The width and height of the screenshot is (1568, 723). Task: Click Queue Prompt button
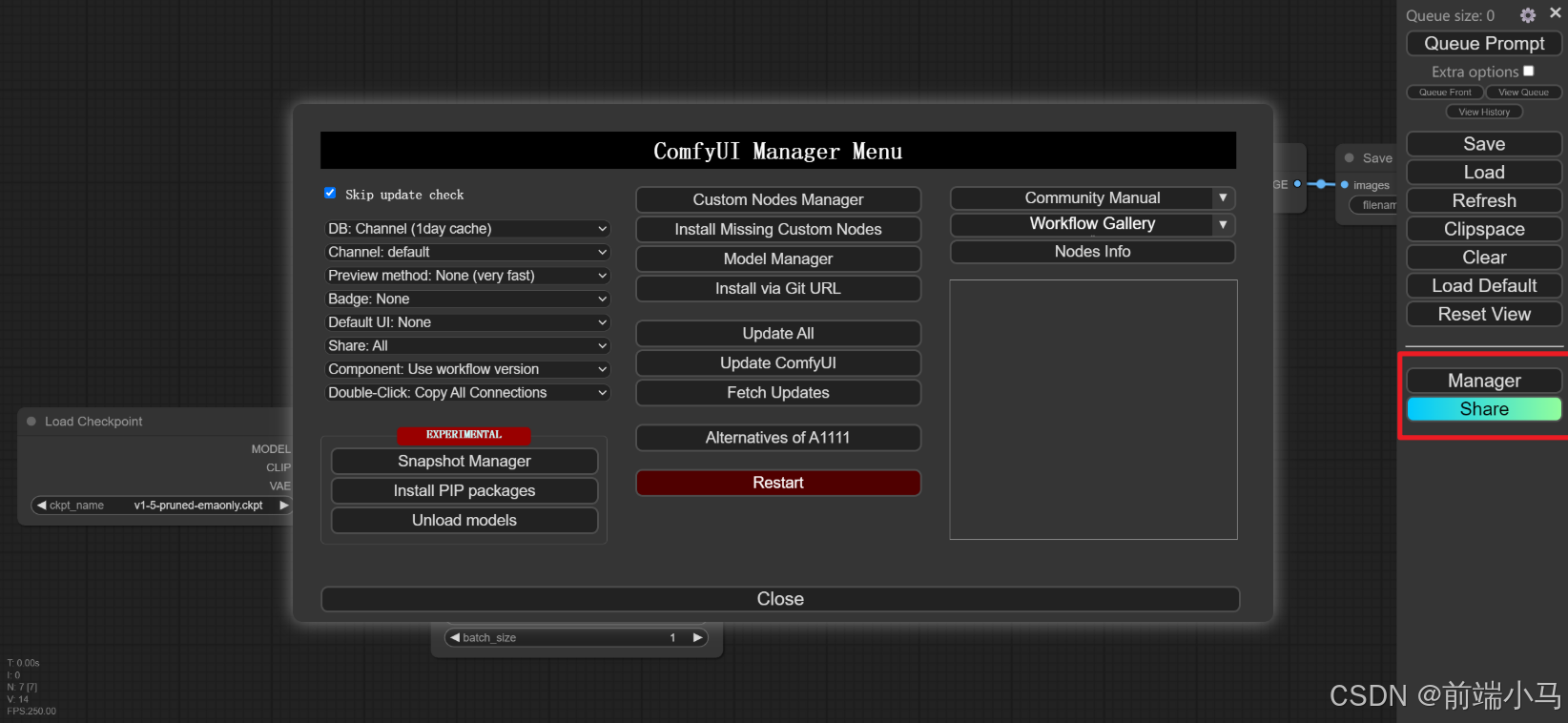(x=1484, y=43)
